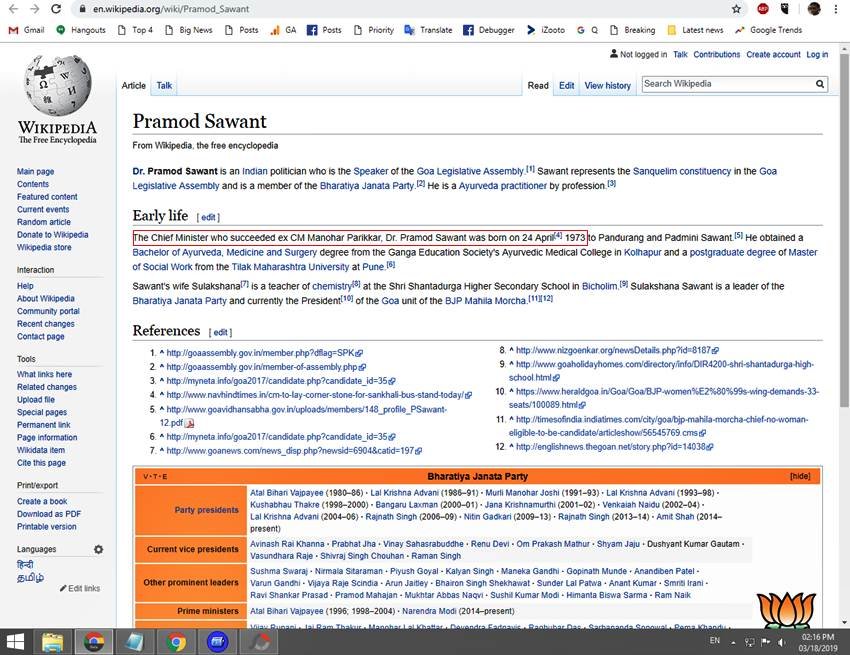
Task: Click the system tray hidden icons arrow
Action: coord(733,643)
